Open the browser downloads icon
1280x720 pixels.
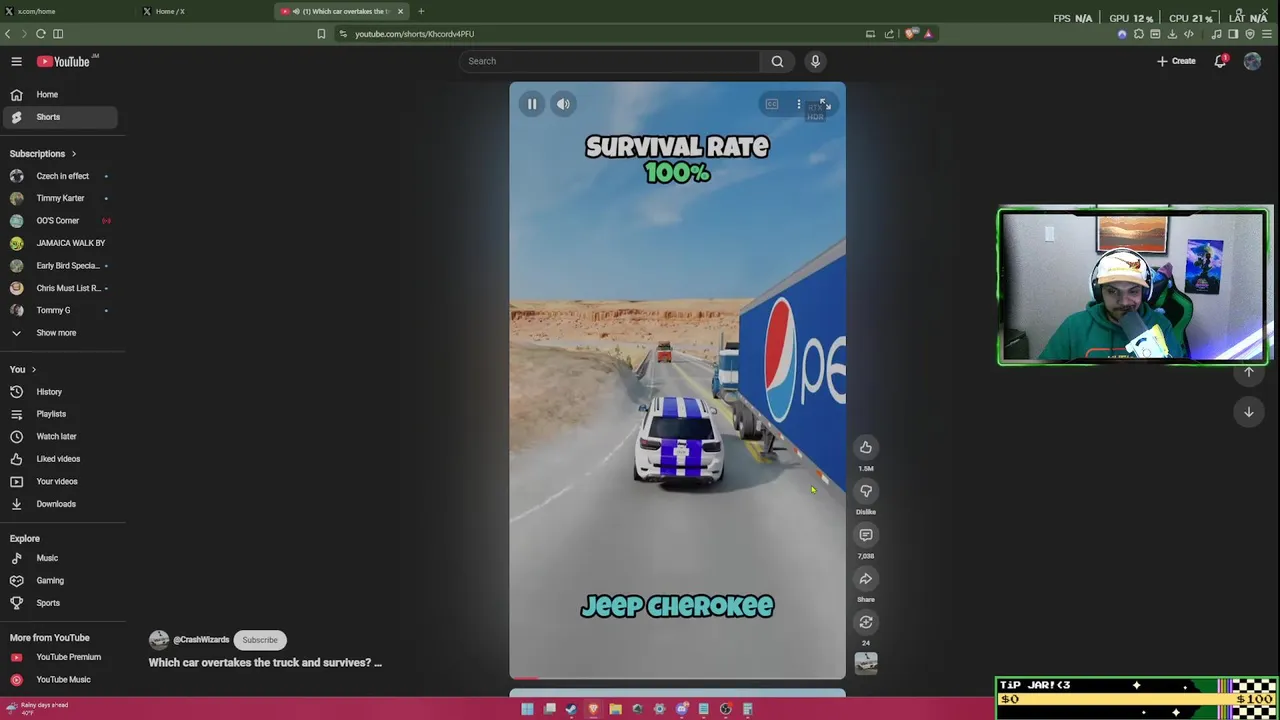tap(1172, 34)
